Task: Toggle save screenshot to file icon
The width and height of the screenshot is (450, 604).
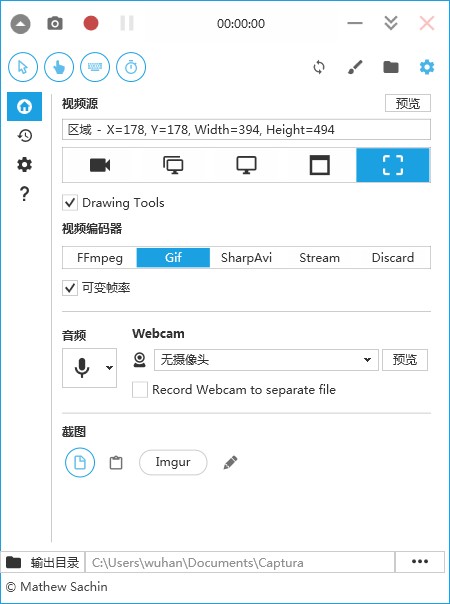Action: click(x=80, y=462)
